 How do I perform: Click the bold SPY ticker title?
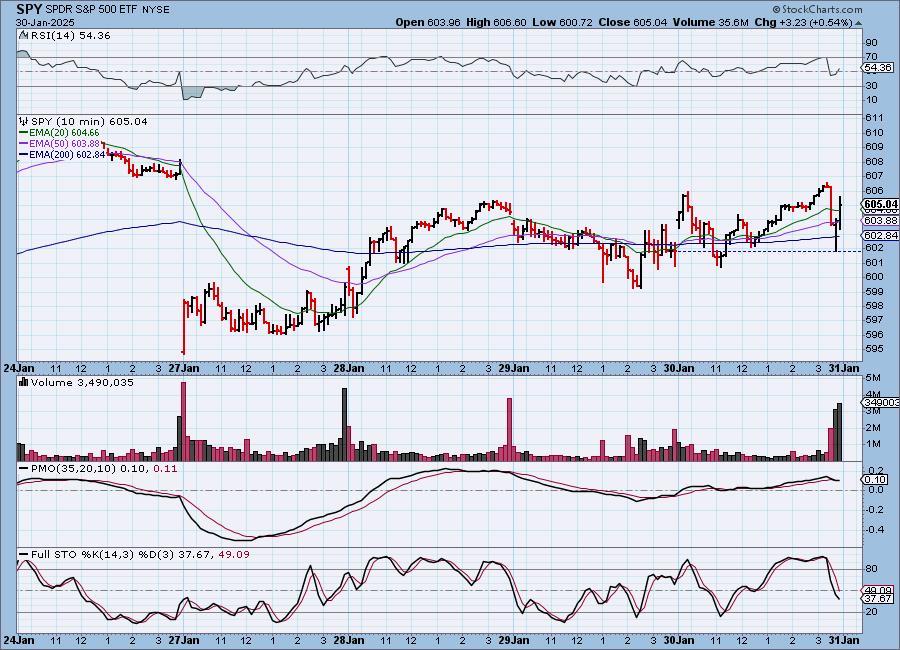(x=28, y=9)
